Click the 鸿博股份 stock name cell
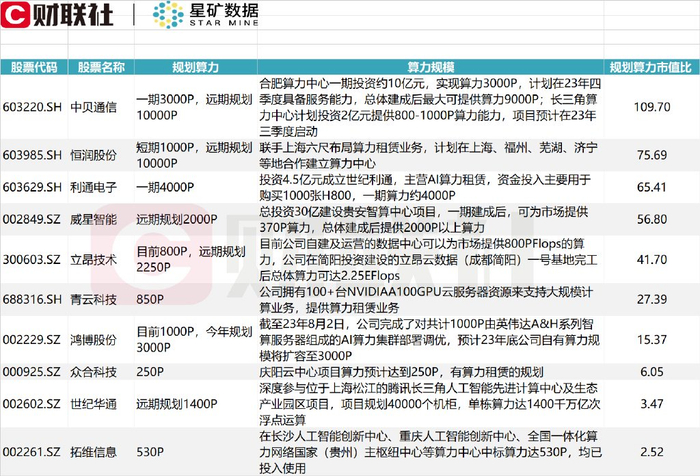 [93, 340]
